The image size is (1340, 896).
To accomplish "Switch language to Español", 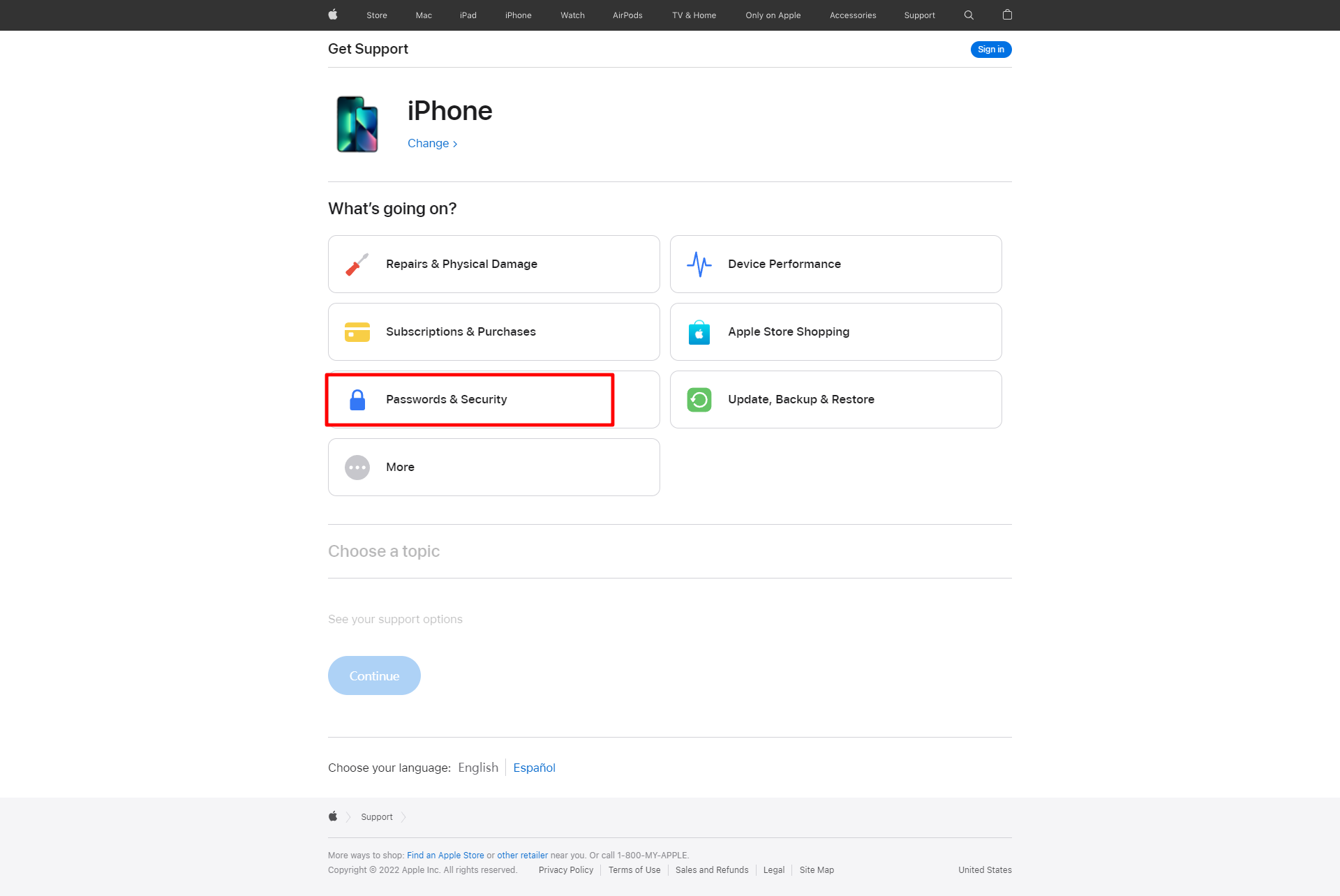I will (534, 768).
